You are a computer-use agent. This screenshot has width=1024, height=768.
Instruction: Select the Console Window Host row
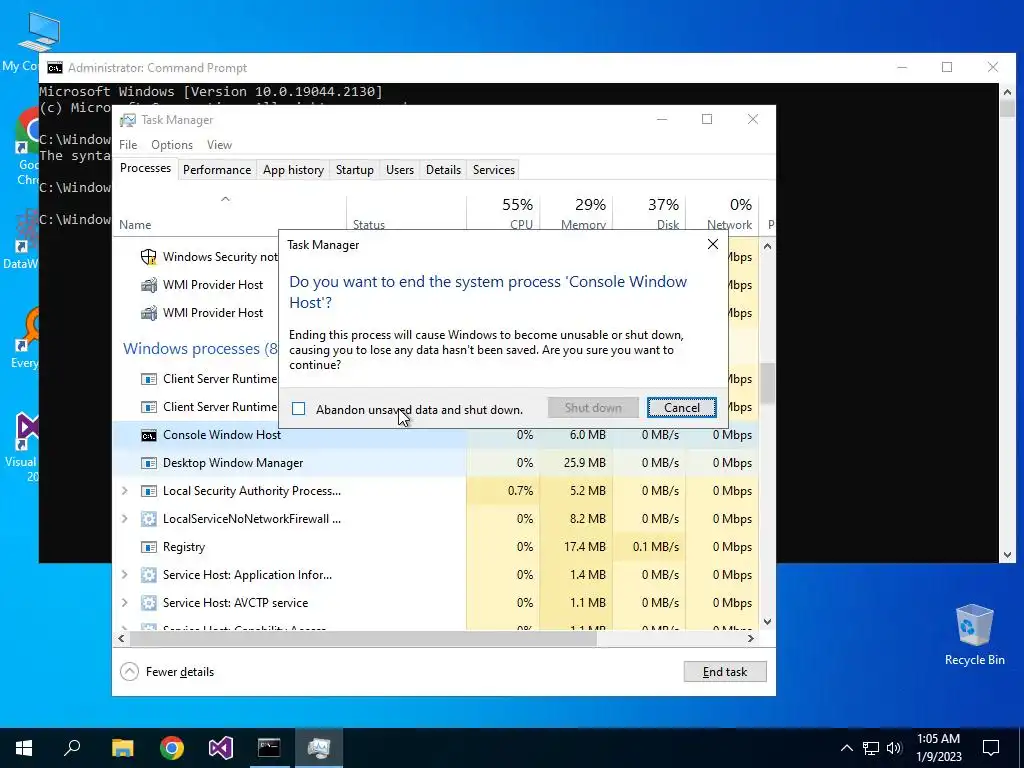click(436, 435)
